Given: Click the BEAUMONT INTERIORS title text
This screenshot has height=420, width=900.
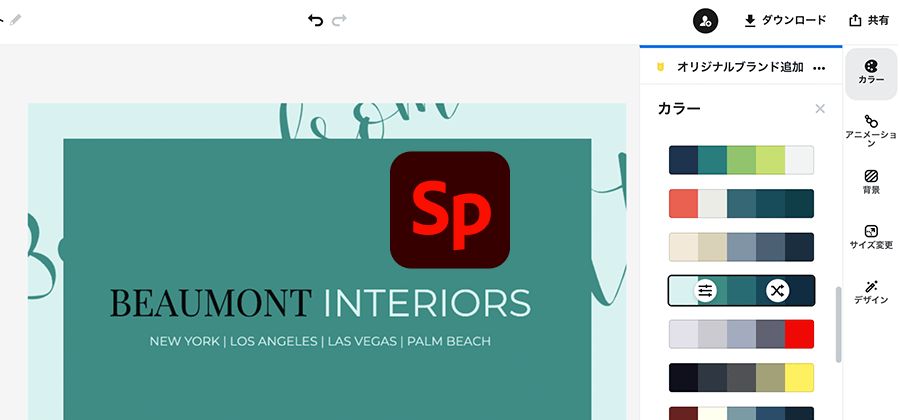Looking at the screenshot, I should click(x=320, y=302).
